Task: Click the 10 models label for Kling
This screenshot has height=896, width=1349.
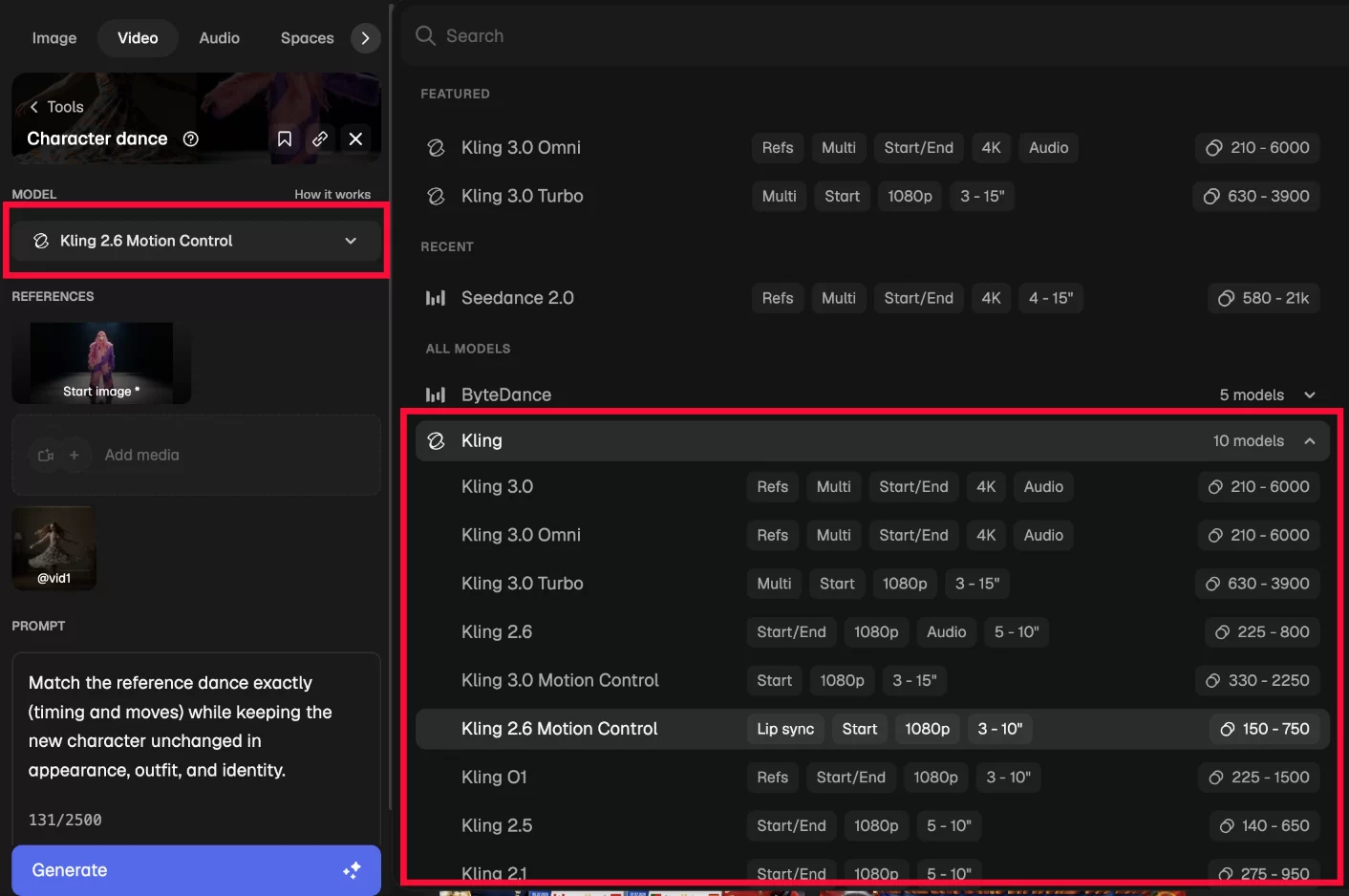Action: [1248, 440]
